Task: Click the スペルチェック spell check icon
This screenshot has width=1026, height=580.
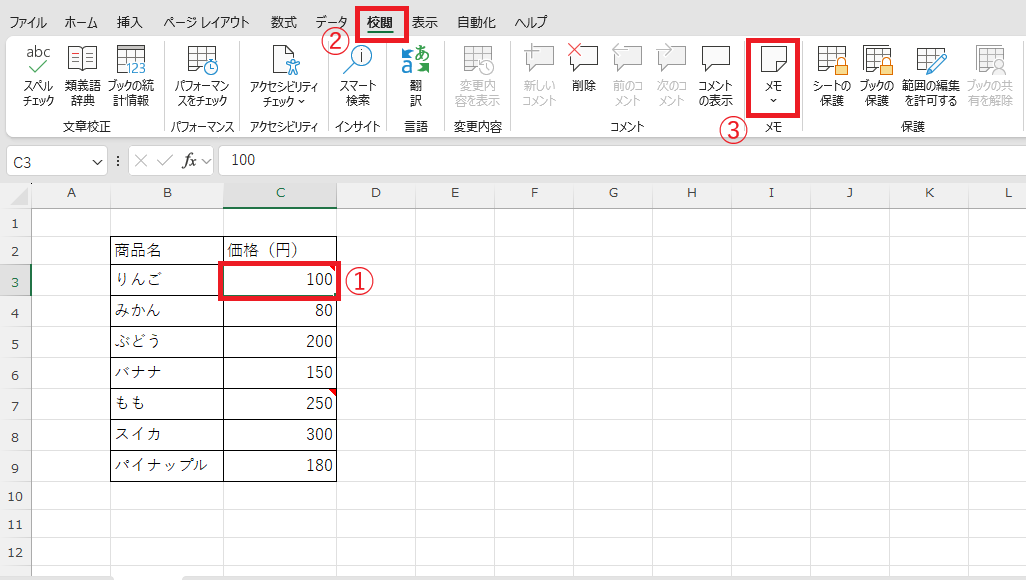Action: point(38,75)
